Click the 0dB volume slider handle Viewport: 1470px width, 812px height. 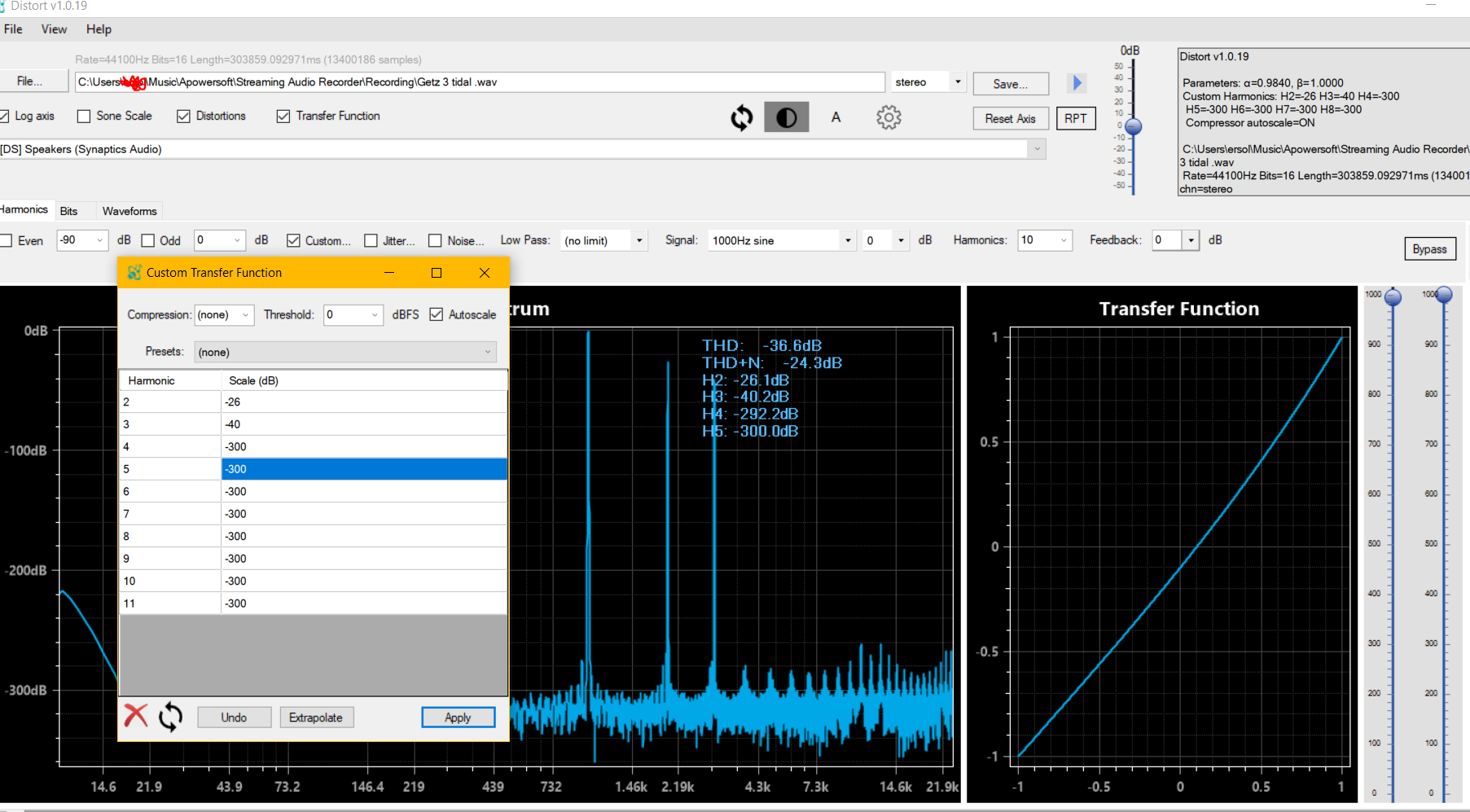click(x=1133, y=126)
